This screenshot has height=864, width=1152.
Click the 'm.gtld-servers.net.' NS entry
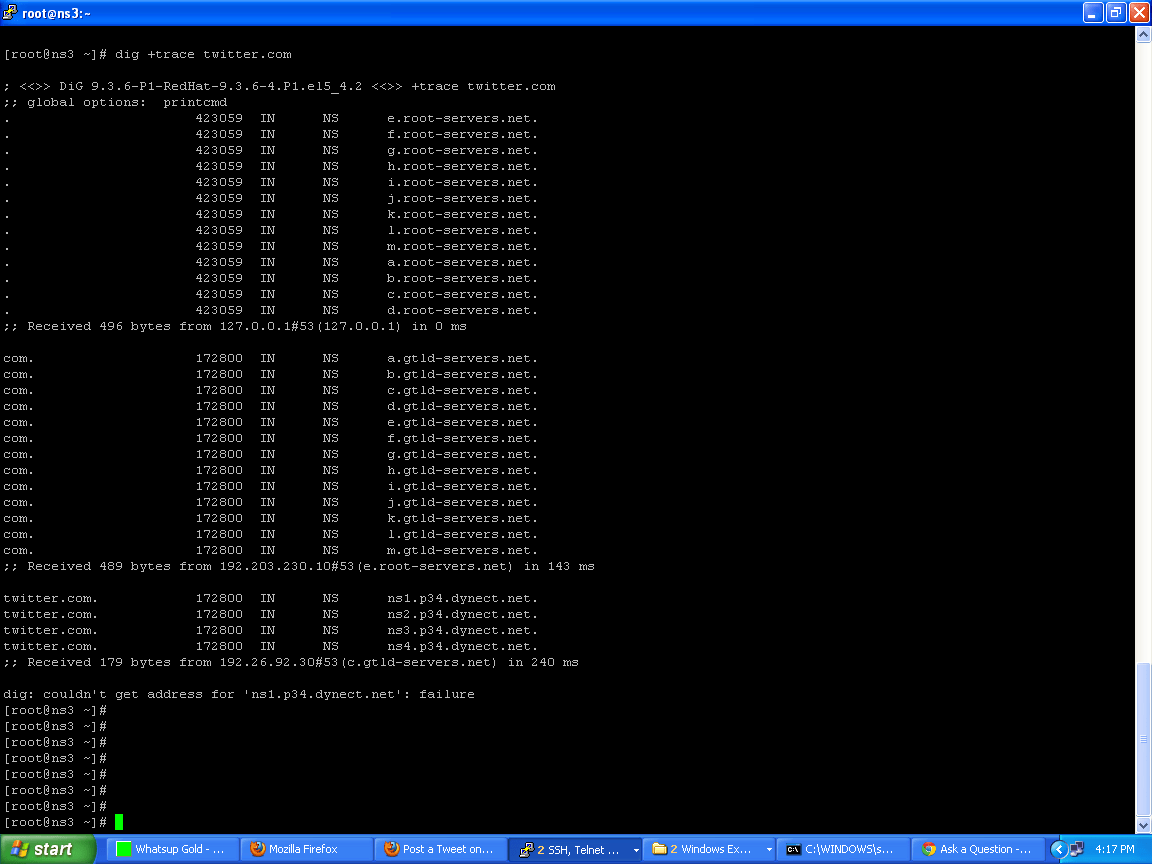coord(462,550)
